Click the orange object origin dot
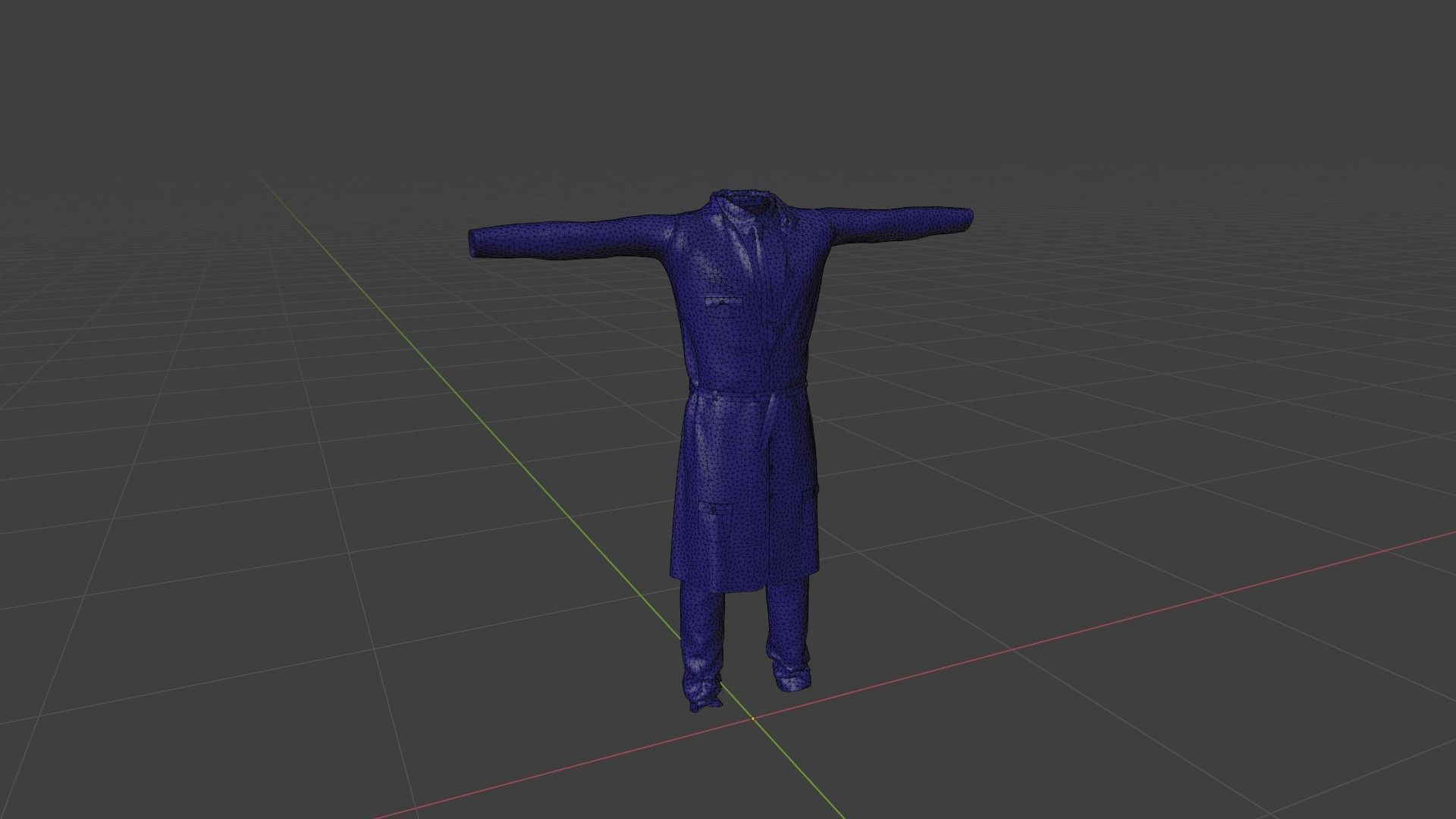The image size is (1456, 819). 752,718
